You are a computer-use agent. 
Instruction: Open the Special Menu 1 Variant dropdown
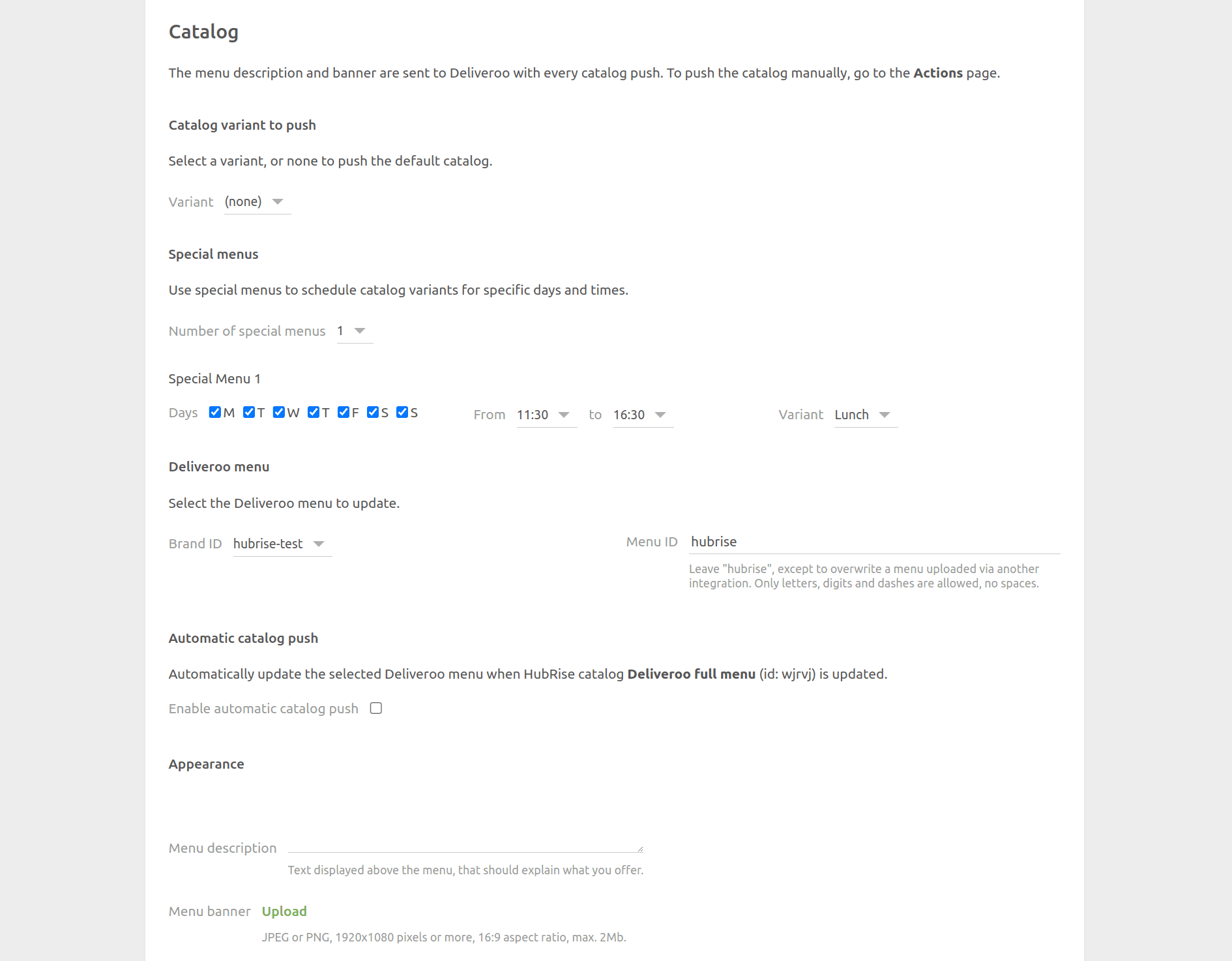(865, 415)
